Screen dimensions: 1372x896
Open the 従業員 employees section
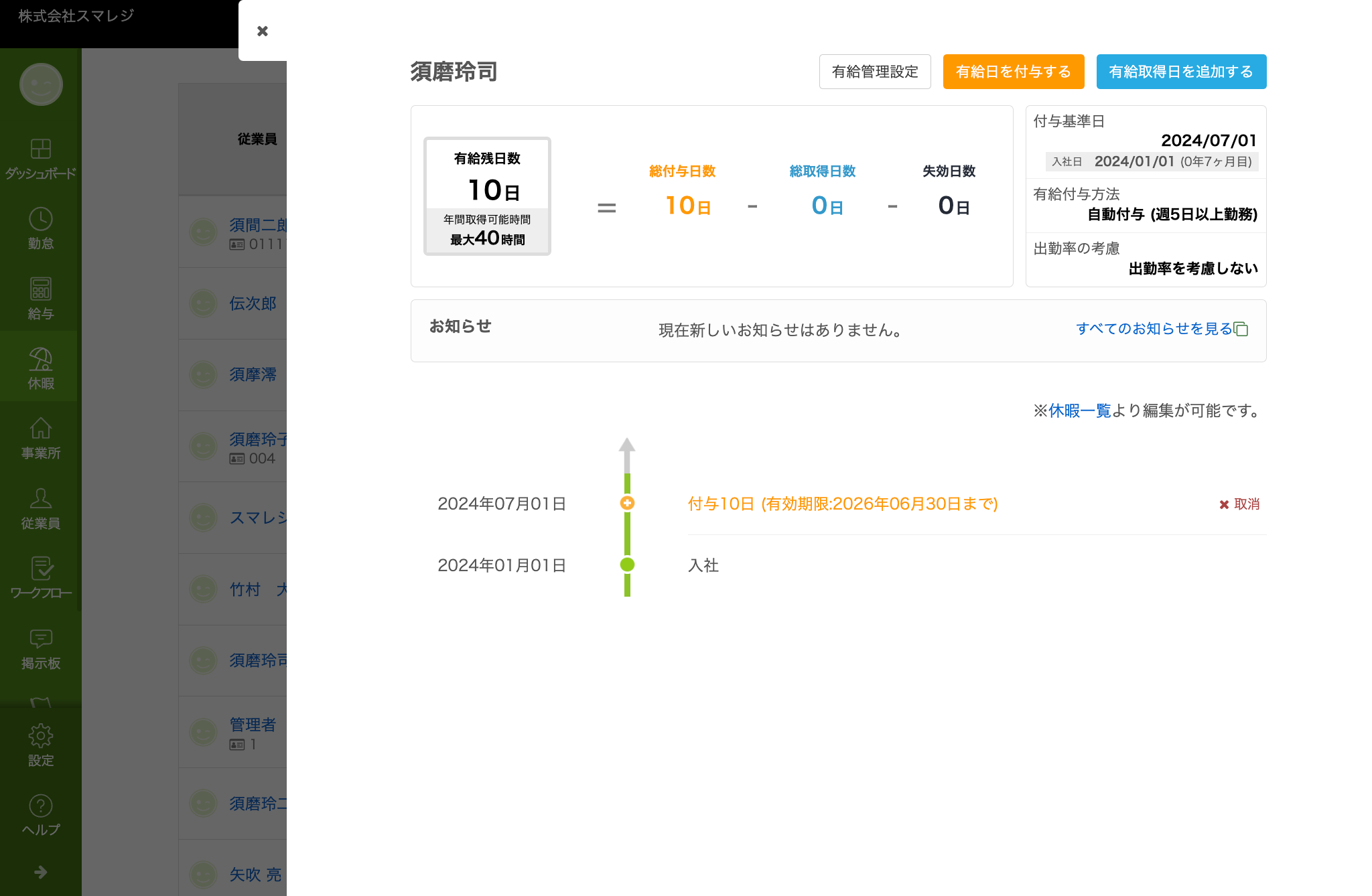(x=41, y=508)
